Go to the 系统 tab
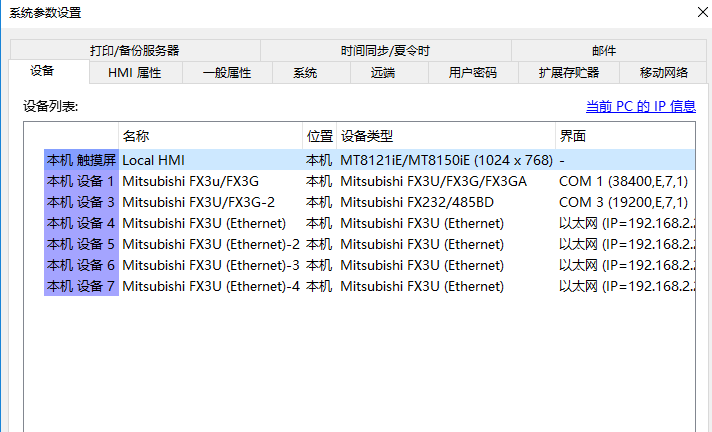712x432 pixels. [x=306, y=72]
